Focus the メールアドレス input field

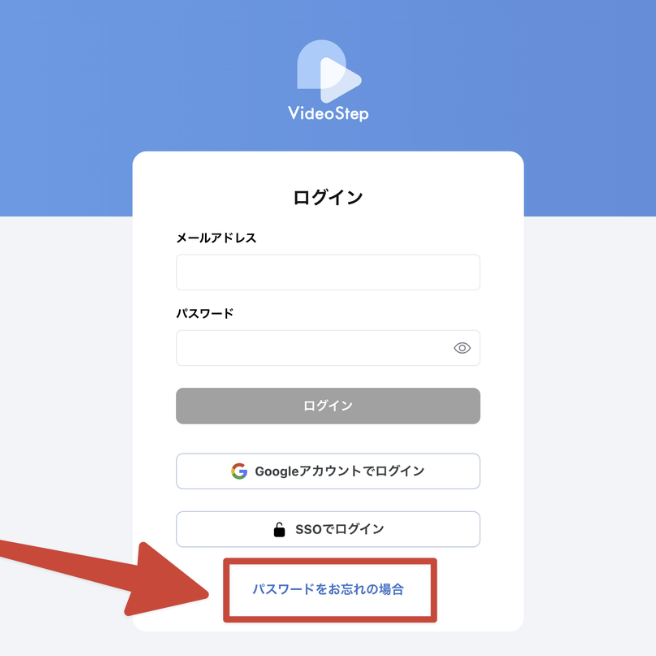(328, 272)
